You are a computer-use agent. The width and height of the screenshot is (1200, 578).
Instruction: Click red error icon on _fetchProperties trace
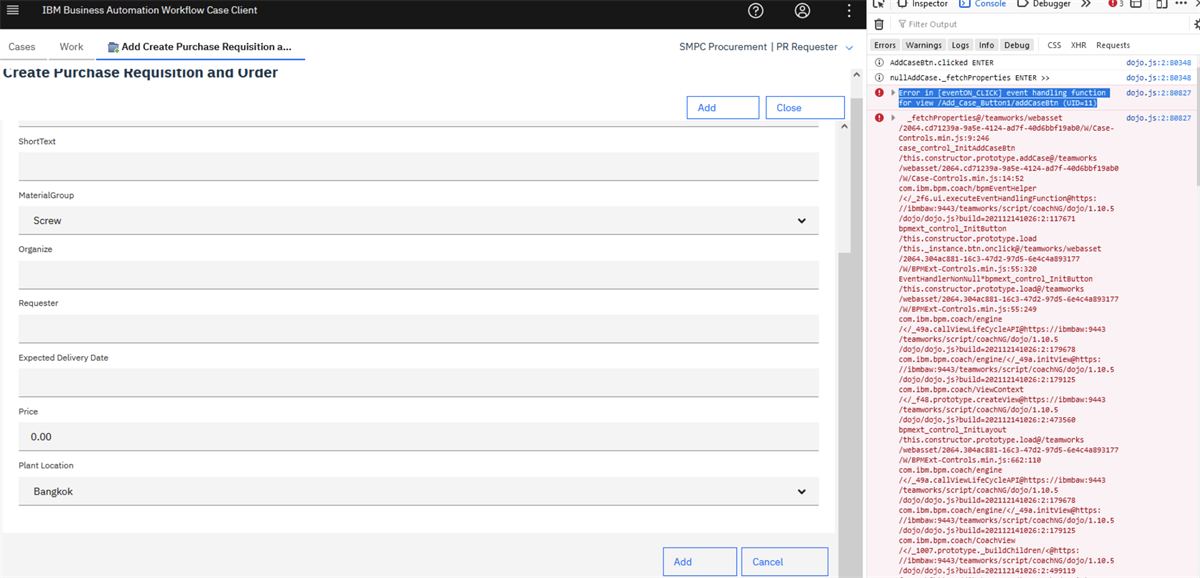coord(879,117)
